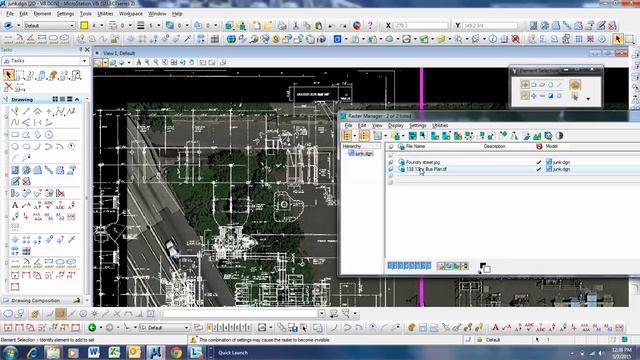
Task: Click the Print icon in the main toolbar
Action: (x=282, y=26)
